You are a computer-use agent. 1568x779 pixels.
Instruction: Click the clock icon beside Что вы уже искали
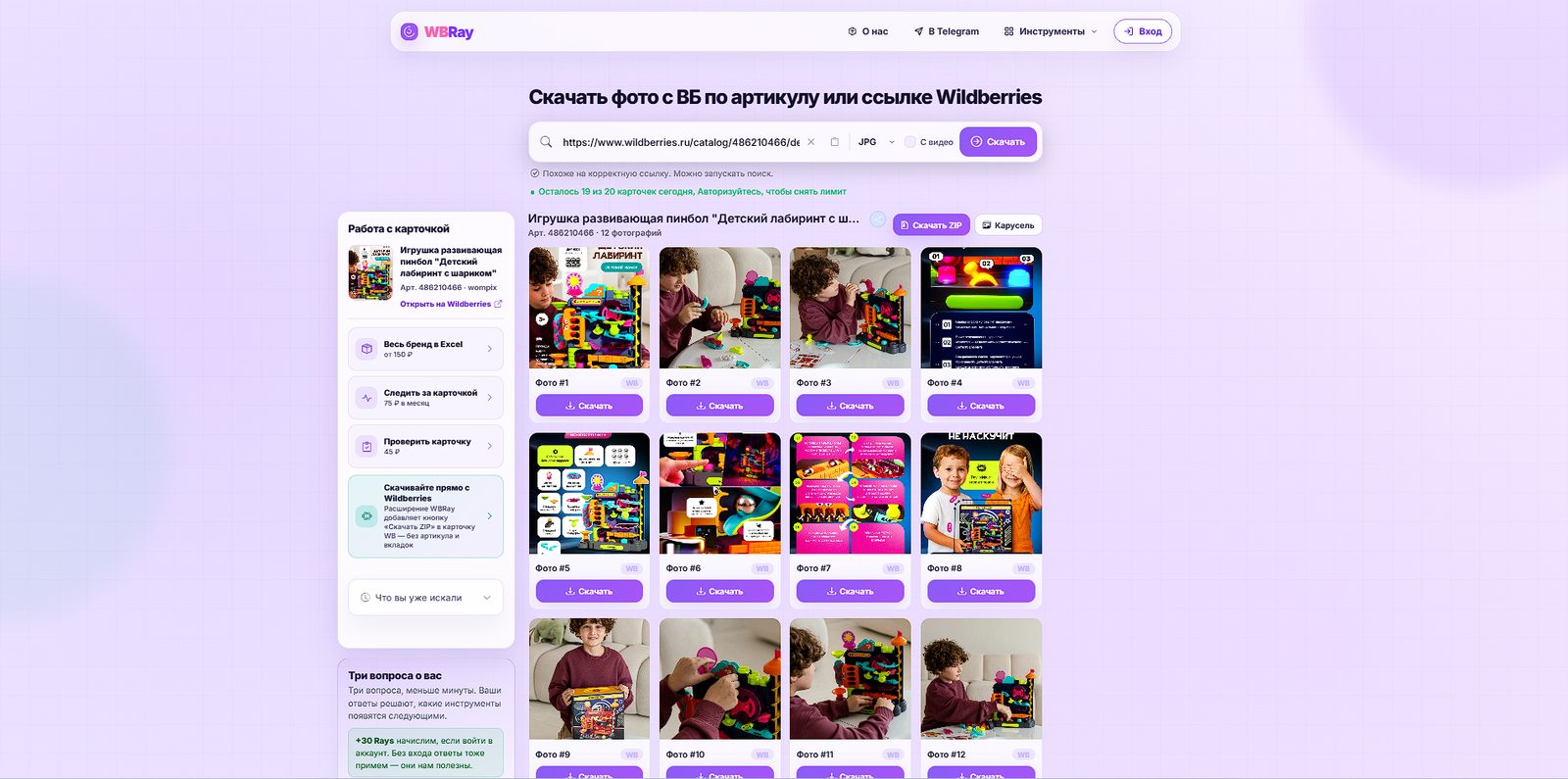[366, 598]
